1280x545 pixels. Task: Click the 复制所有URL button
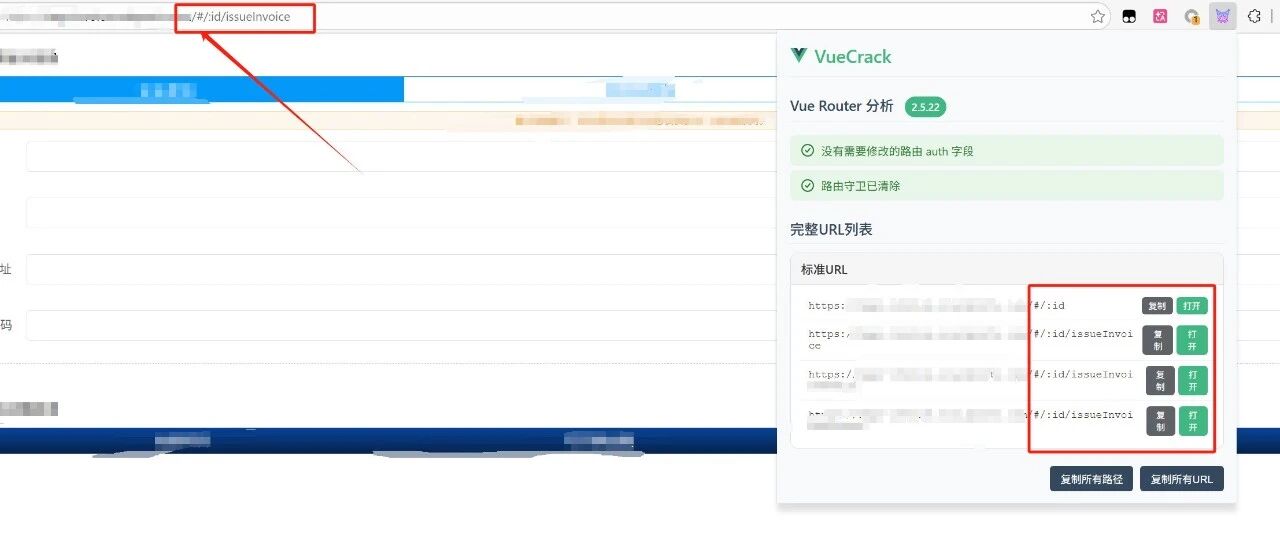(x=1181, y=479)
